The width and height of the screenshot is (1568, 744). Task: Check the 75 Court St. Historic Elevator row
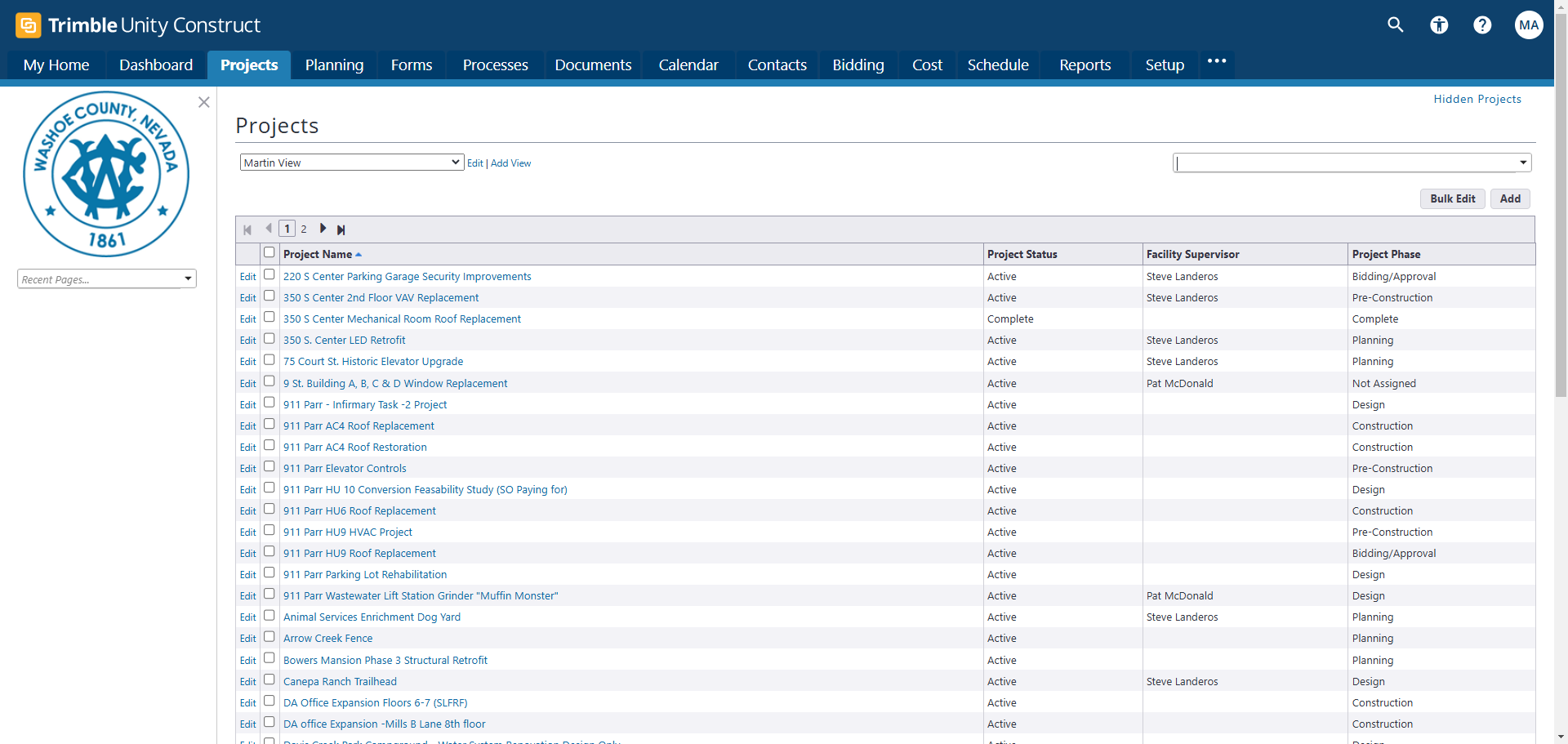coord(269,359)
